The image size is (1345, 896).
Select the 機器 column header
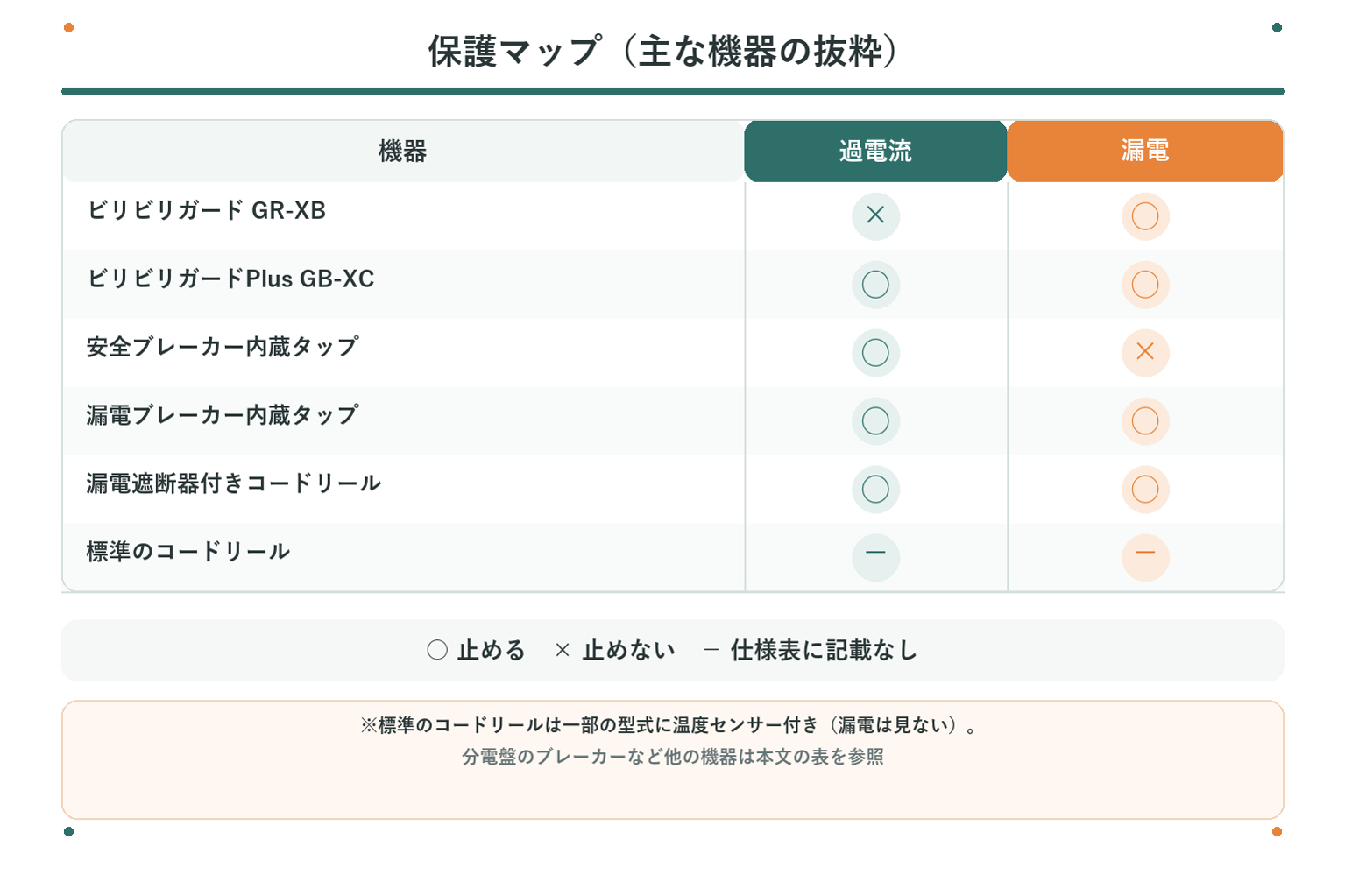[x=403, y=152]
